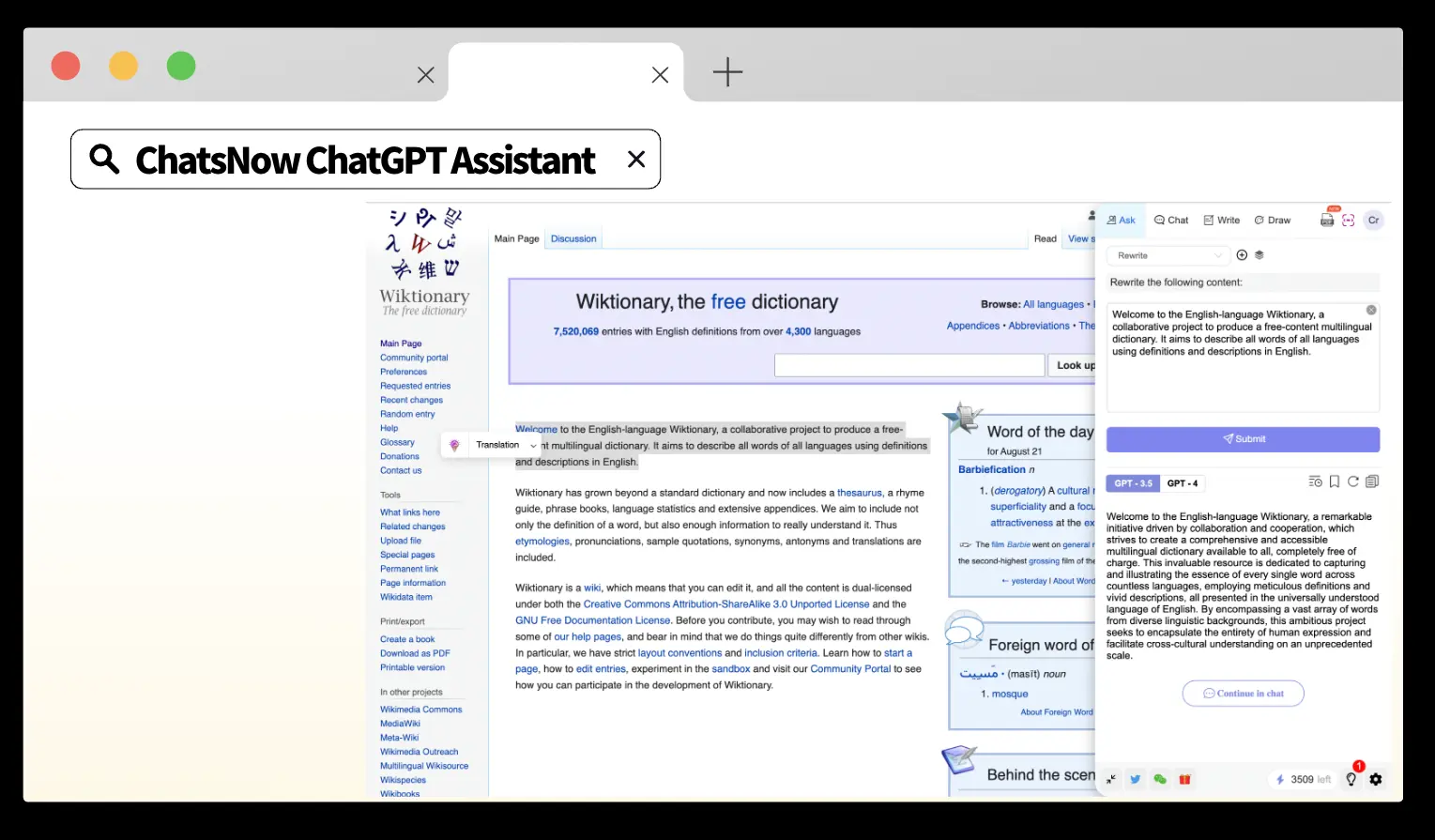The width and height of the screenshot is (1435, 840).
Task: Open the Donations sidebar link
Action: pyautogui.click(x=400, y=456)
